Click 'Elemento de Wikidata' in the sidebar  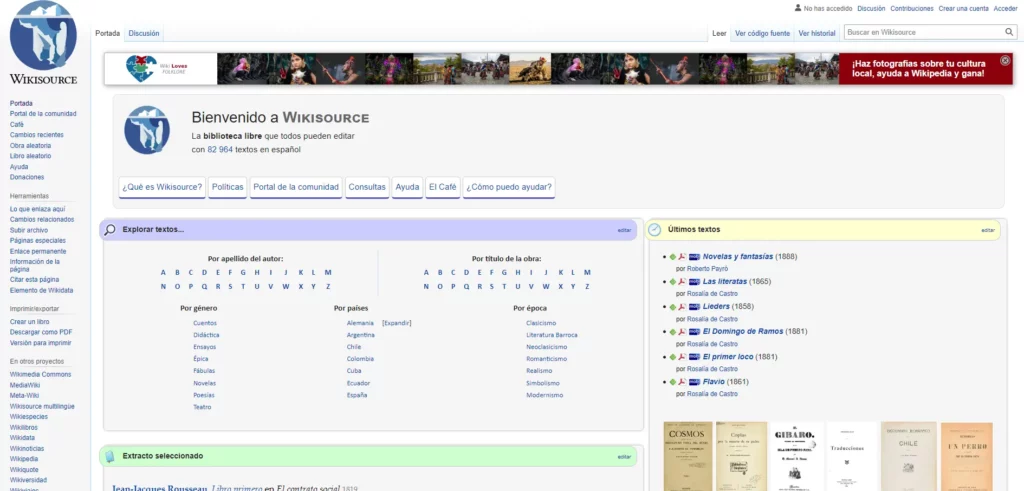tap(41, 291)
